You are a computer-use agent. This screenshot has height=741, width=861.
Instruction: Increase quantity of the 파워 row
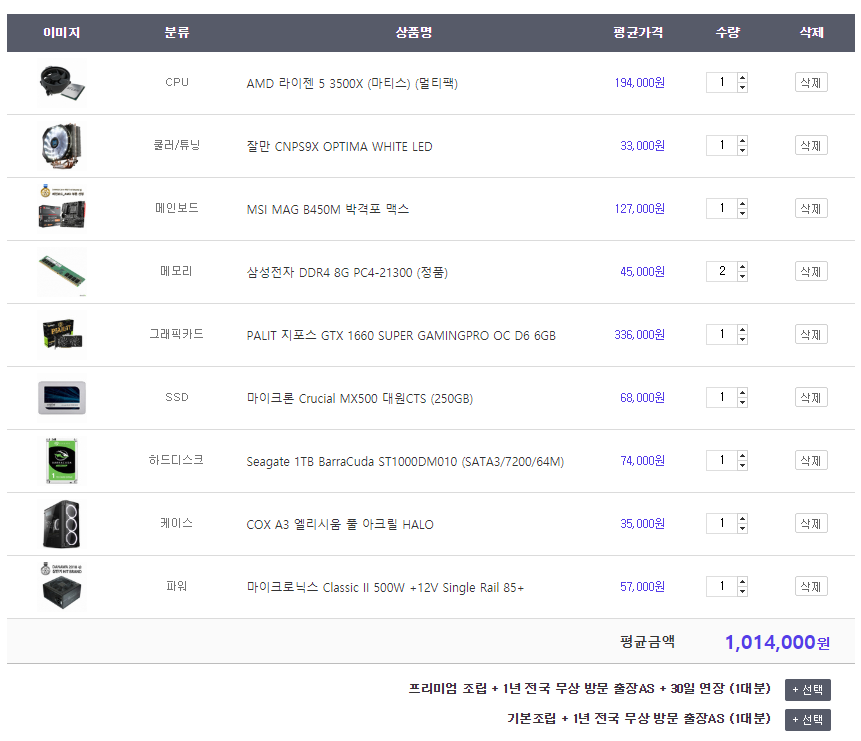742,581
